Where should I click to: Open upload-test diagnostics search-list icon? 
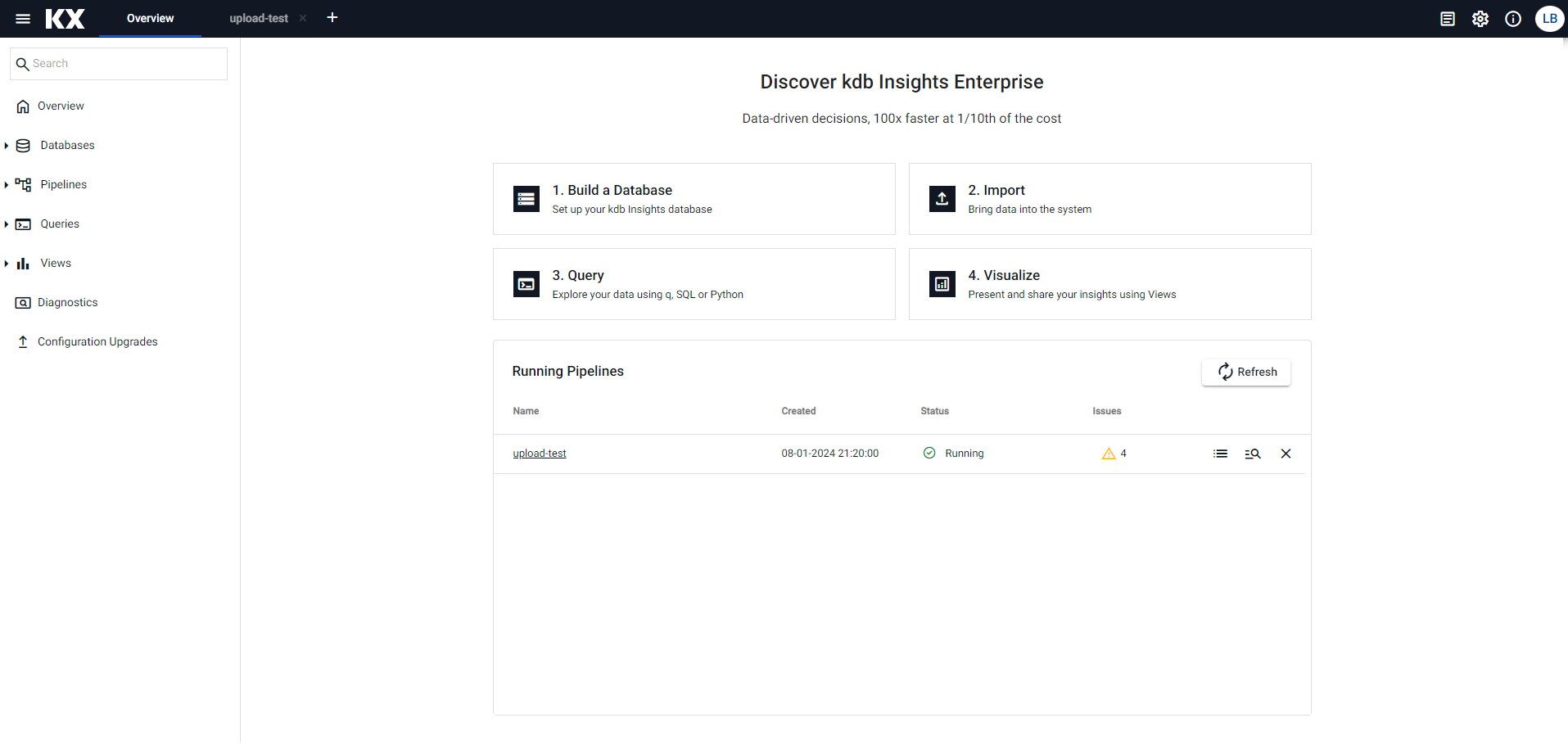point(1253,454)
